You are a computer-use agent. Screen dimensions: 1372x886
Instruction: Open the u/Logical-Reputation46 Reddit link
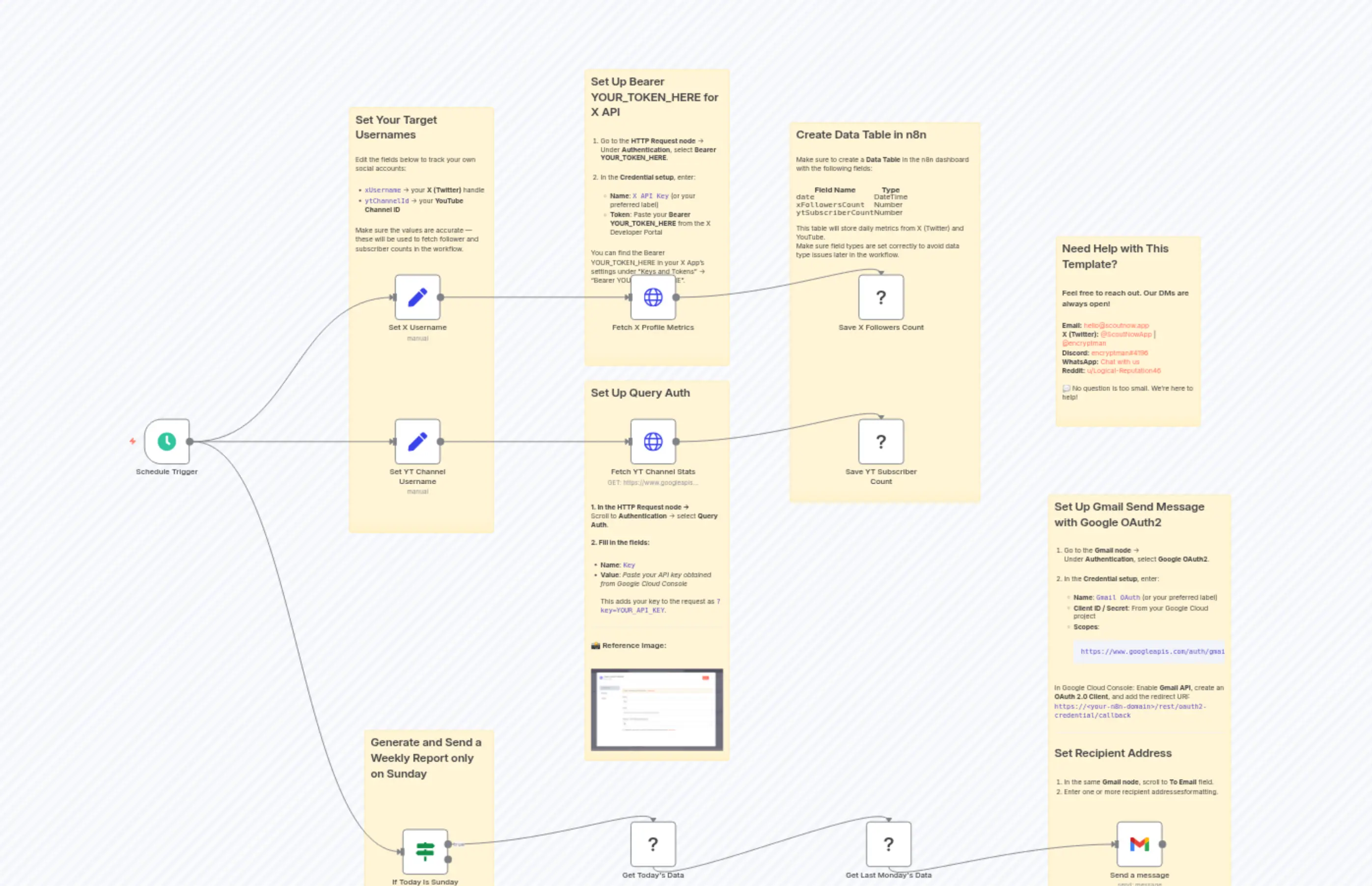coord(1124,371)
